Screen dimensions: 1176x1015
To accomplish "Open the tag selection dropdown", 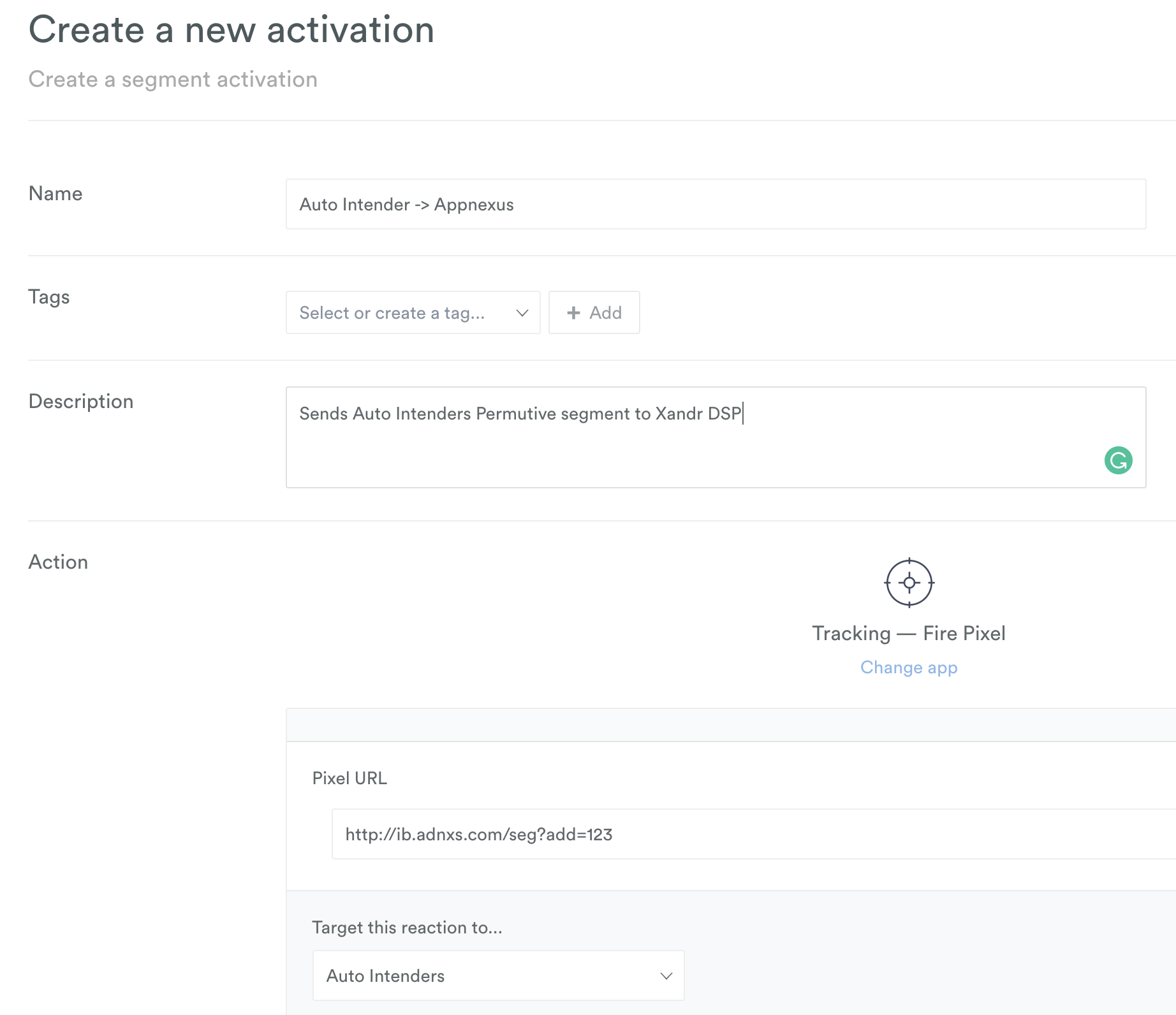I will pos(413,312).
